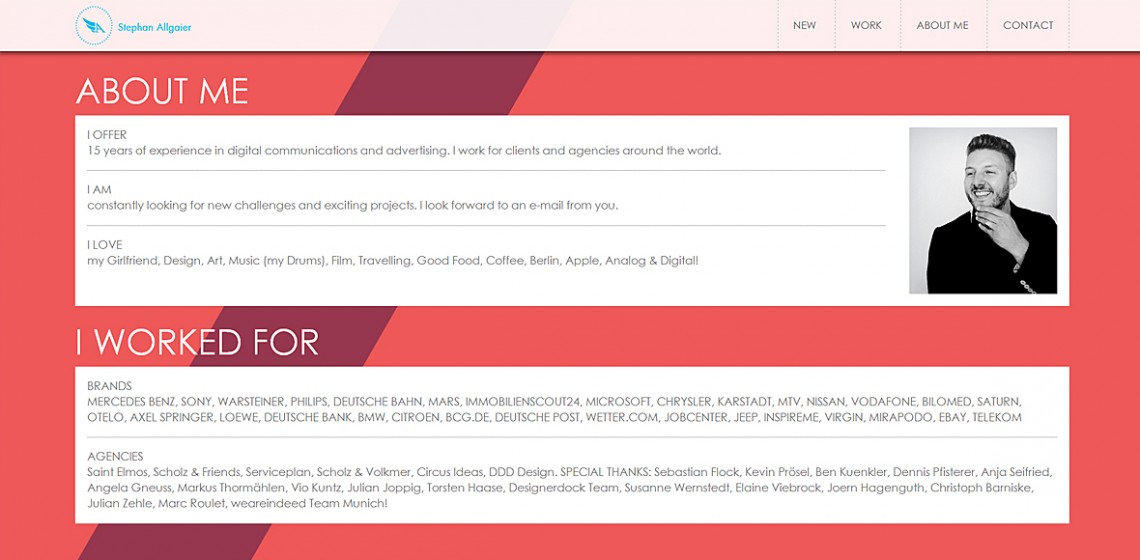Click the MICROSOFT brand name

point(619,401)
